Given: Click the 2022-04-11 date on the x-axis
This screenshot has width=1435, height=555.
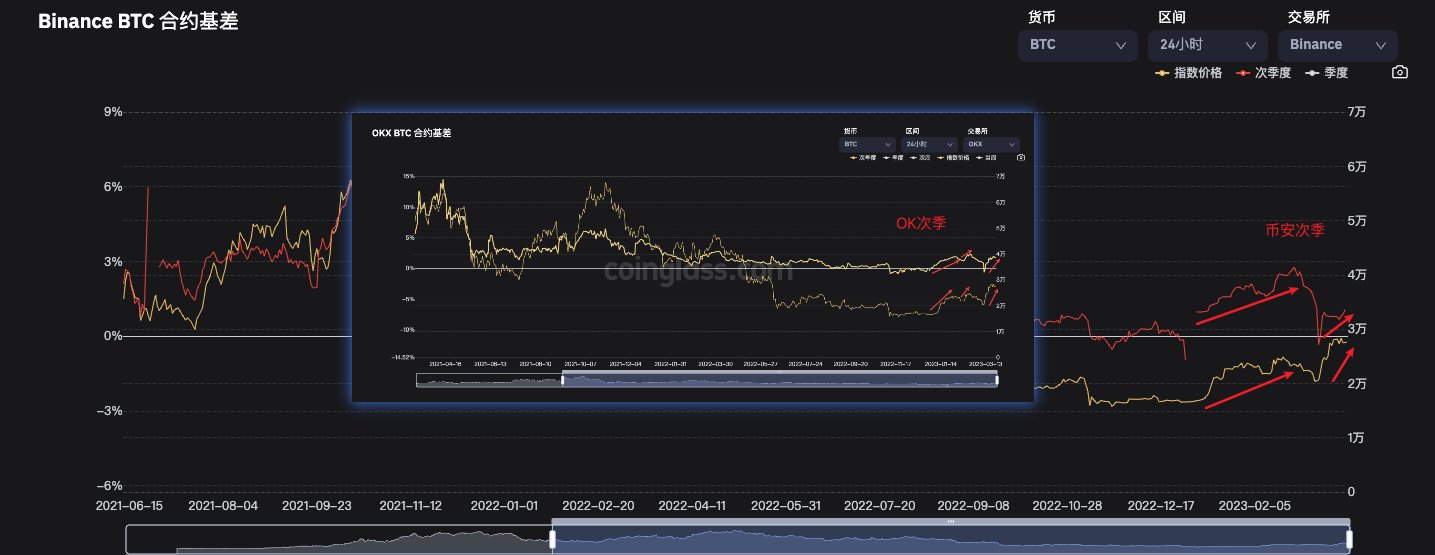Looking at the screenshot, I should click(x=693, y=506).
